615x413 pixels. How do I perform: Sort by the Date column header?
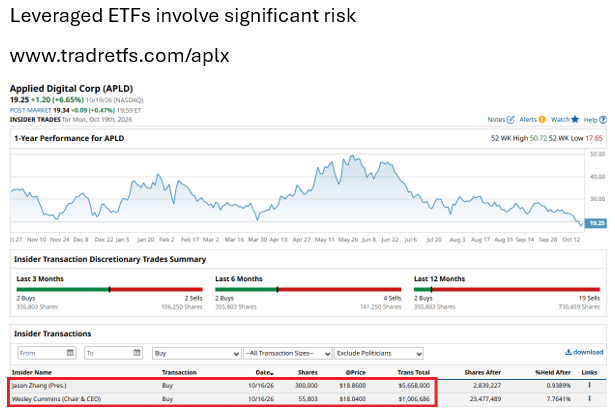click(x=265, y=373)
